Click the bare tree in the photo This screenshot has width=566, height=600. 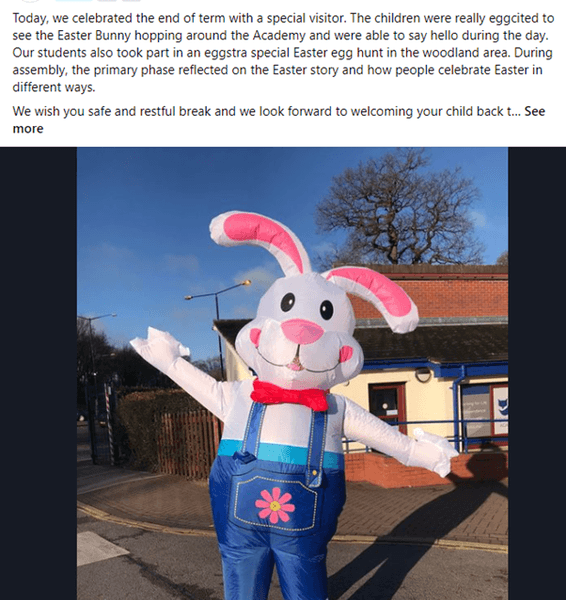click(398, 210)
